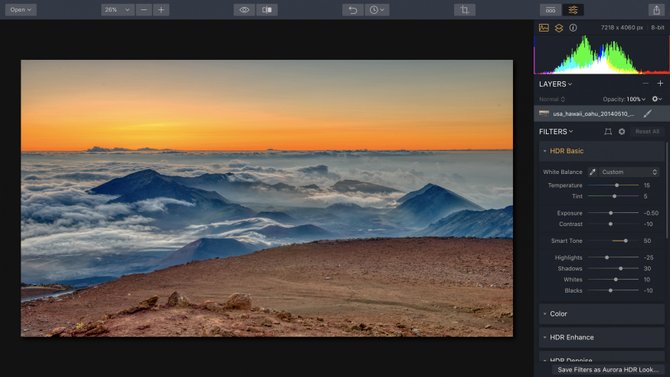
Task: Open the Normal blend mode dropdown
Action: pyautogui.click(x=552, y=99)
